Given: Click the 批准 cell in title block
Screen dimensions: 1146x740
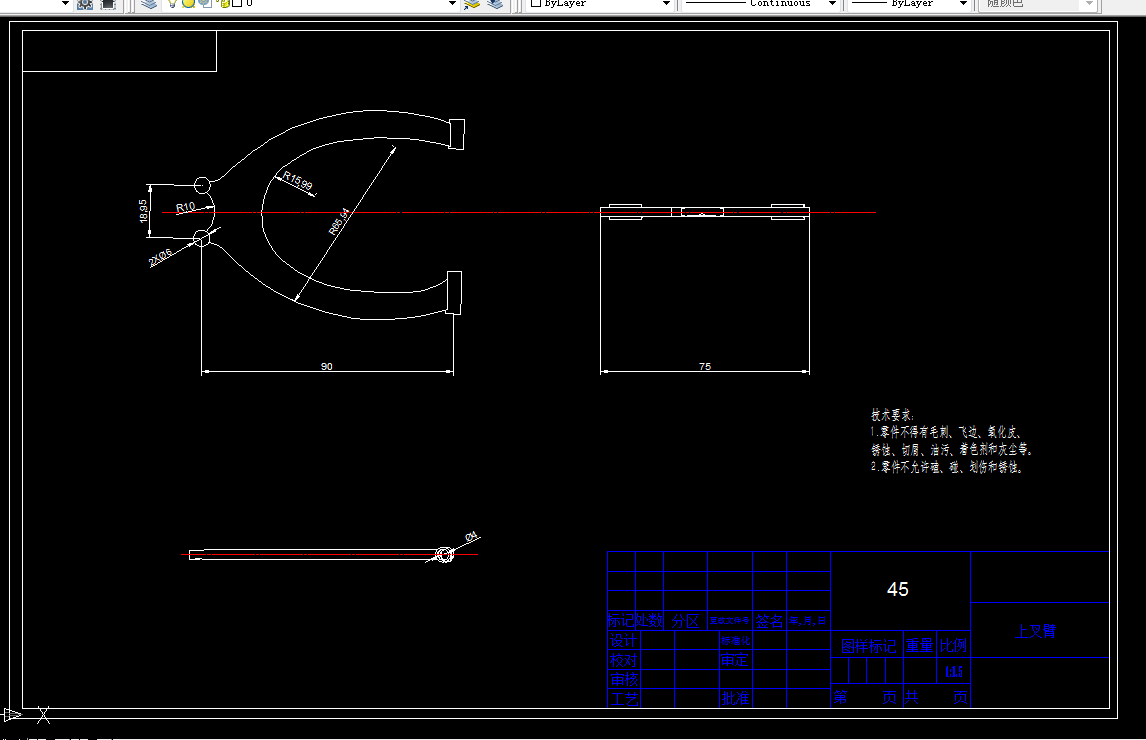Looking at the screenshot, I should click(735, 698).
